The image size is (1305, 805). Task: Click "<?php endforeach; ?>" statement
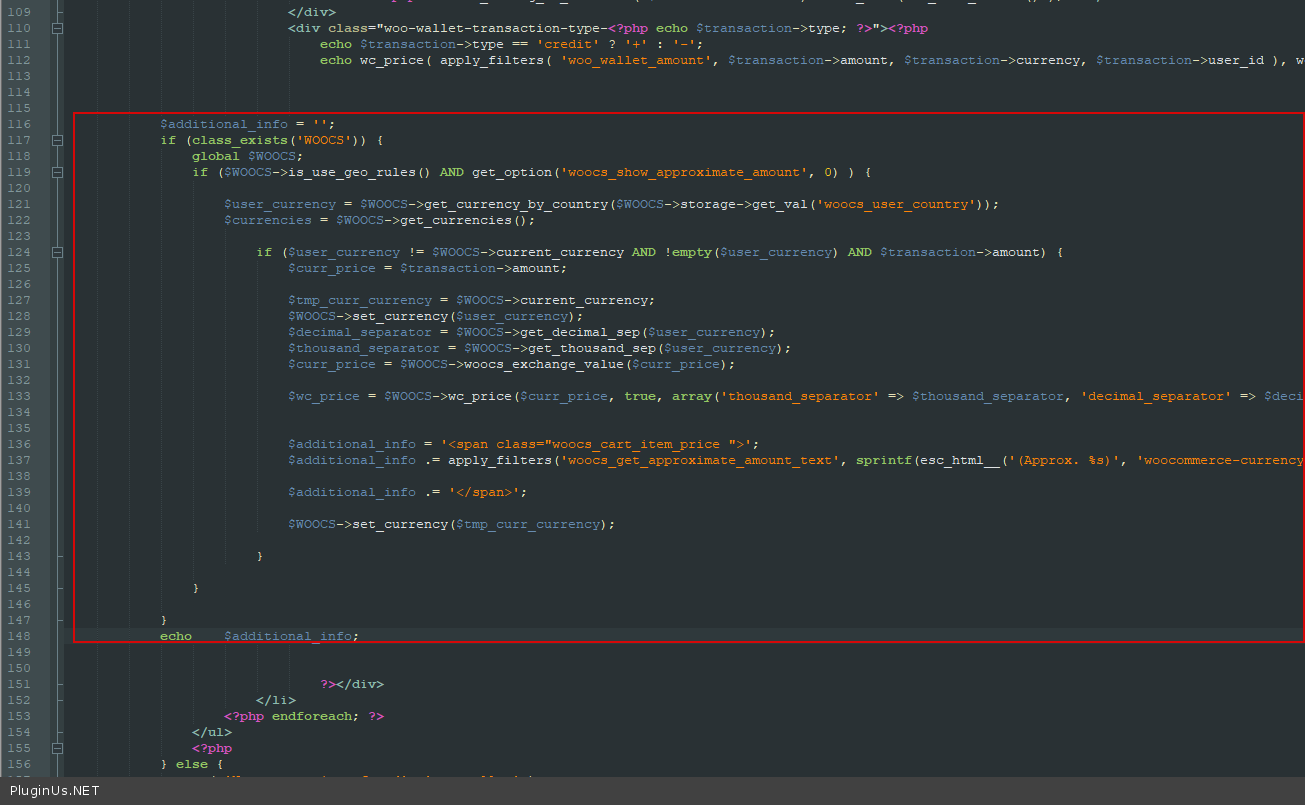point(304,716)
